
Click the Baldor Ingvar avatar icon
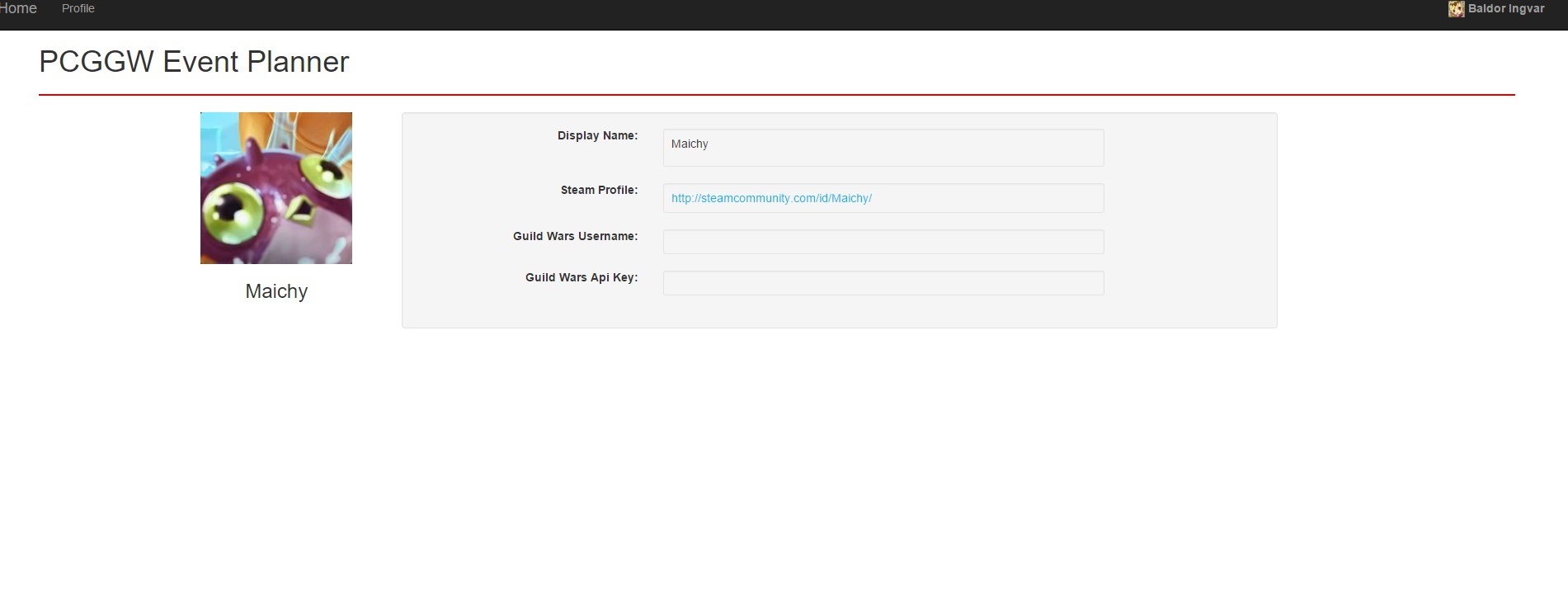coord(1456,9)
